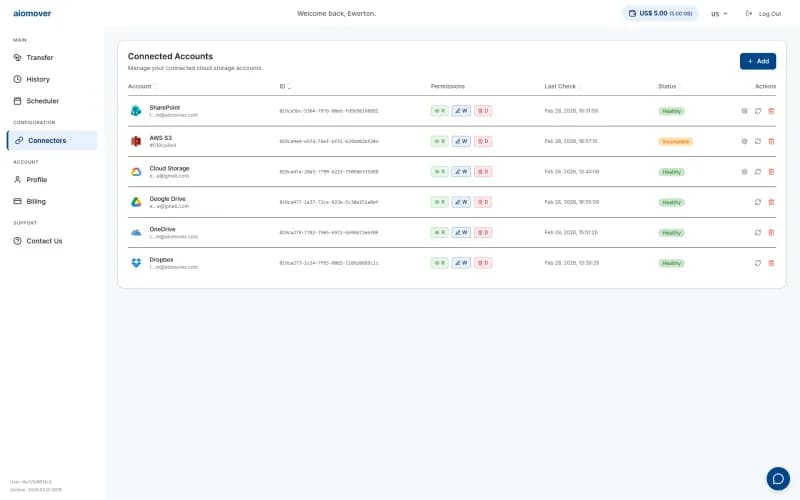
Task: Click the Google Drive account name
Action: tap(167, 199)
